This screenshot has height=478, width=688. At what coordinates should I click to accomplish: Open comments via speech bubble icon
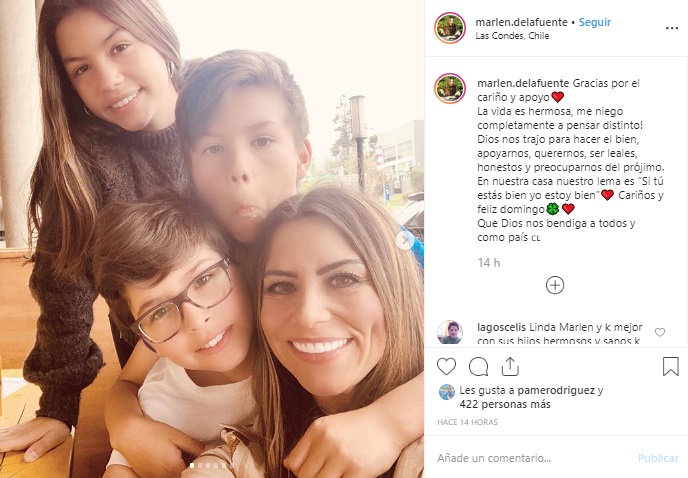[478, 367]
